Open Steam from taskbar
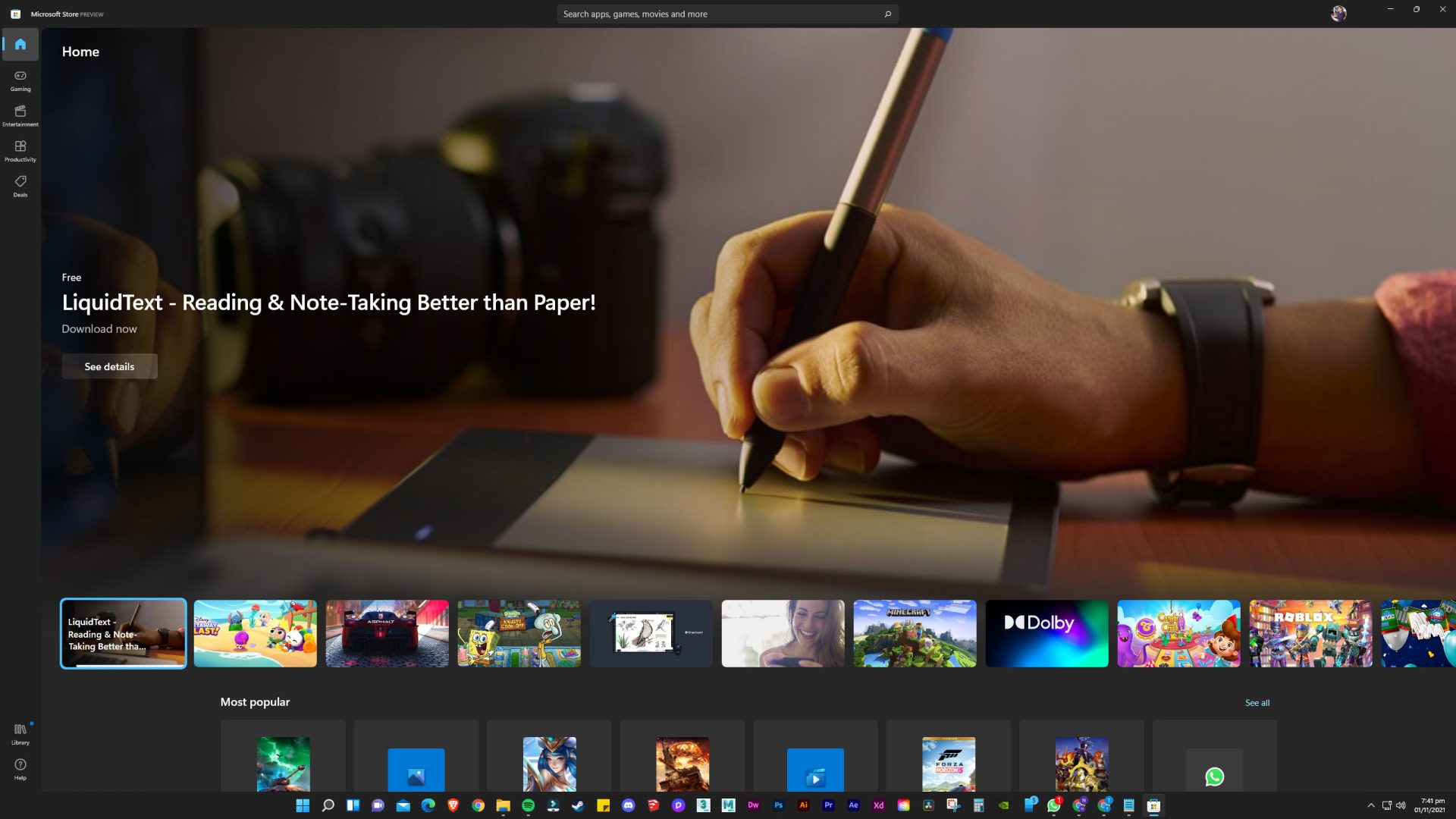 coord(578,805)
